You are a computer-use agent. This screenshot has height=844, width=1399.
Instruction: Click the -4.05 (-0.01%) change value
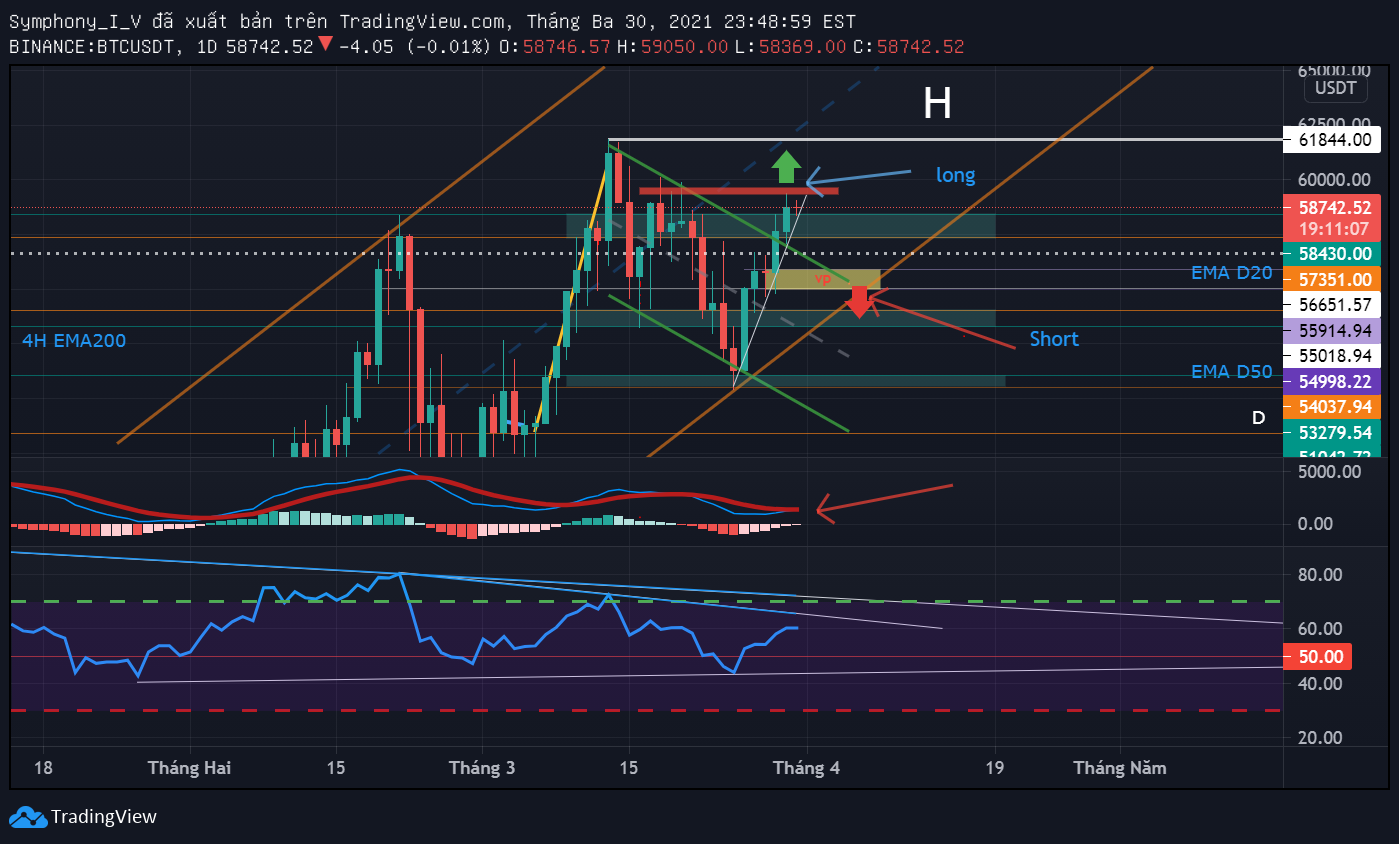[x=414, y=46]
